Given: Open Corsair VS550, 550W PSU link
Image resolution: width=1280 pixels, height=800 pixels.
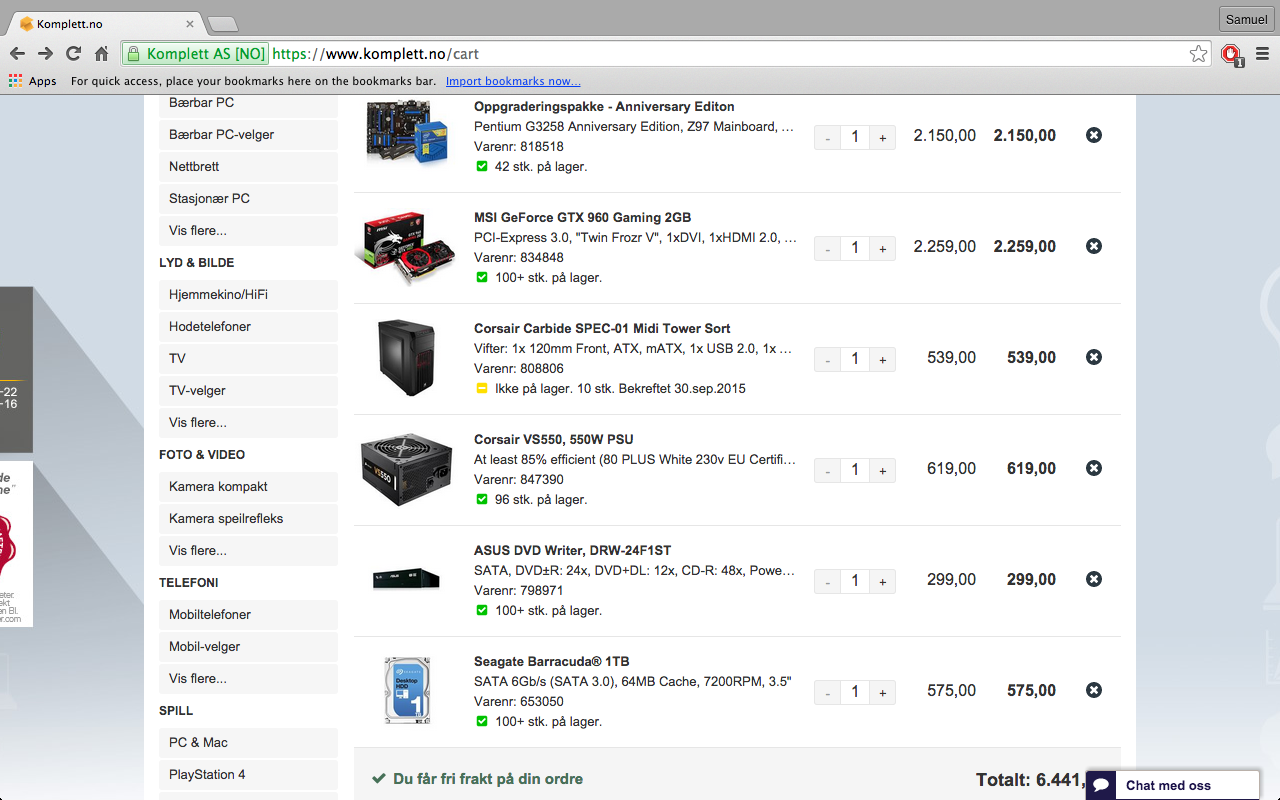Looking at the screenshot, I should tap(554, 439).
